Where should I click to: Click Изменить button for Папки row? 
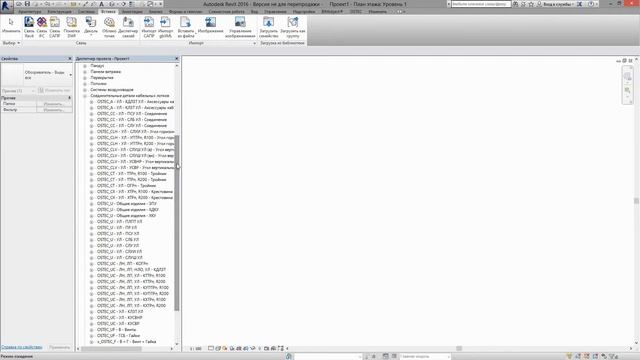tap(54, 104)
